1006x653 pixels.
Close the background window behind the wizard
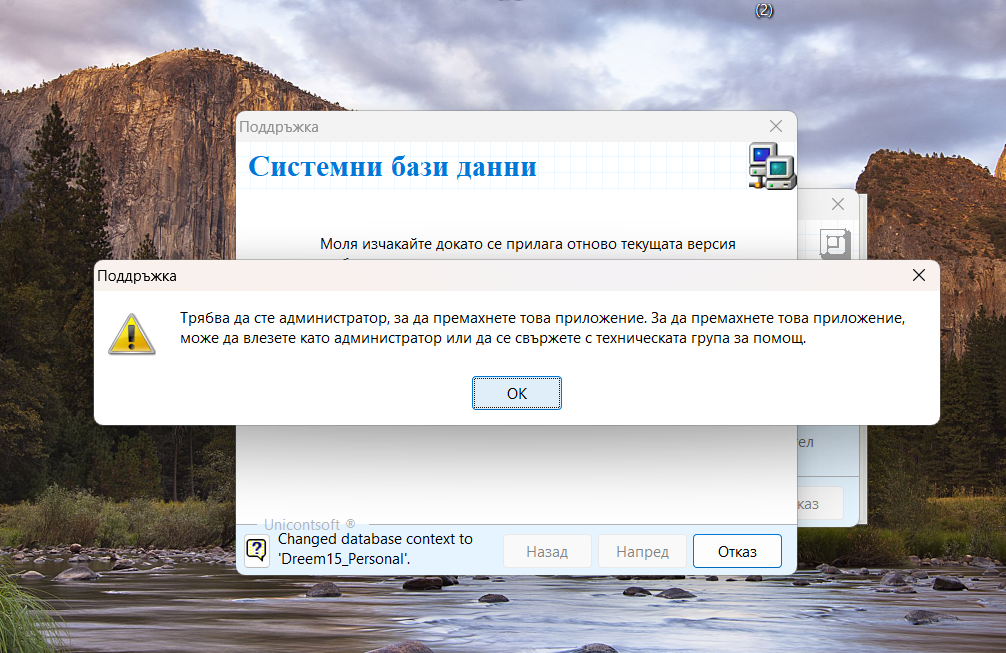838,204
